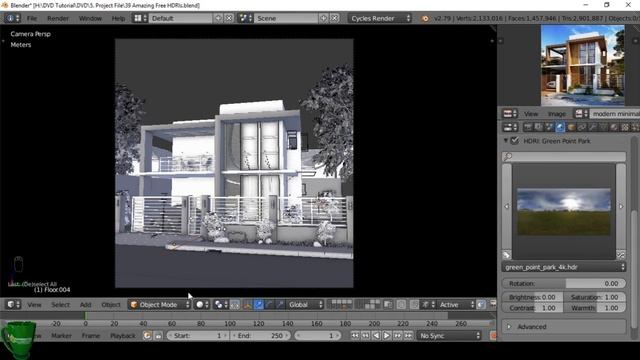640x360 pixels.
Task: Open the image editor type selector
Action: [510, 114]
